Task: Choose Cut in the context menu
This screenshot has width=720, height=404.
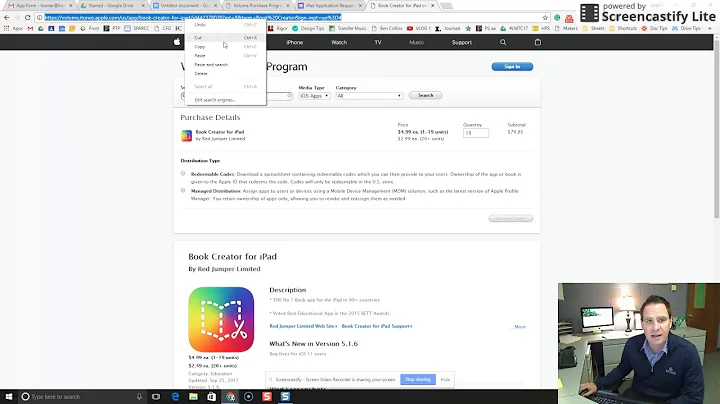Action: pos(225,38)
